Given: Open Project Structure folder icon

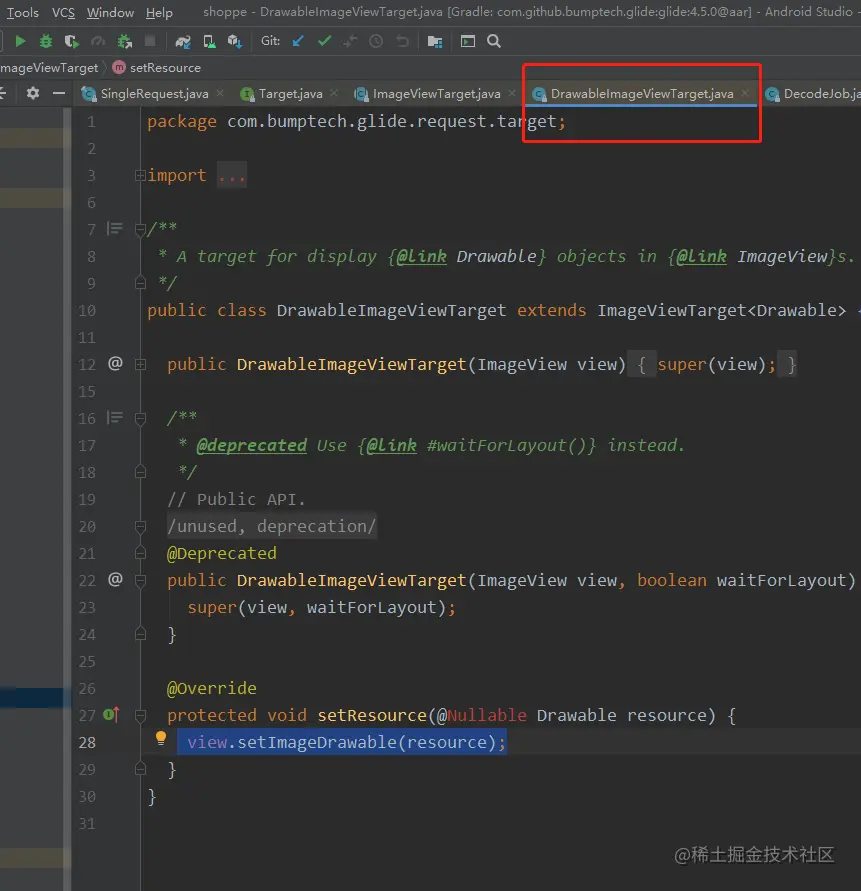Looking at the screenshot, I should [x=435, y=41].
